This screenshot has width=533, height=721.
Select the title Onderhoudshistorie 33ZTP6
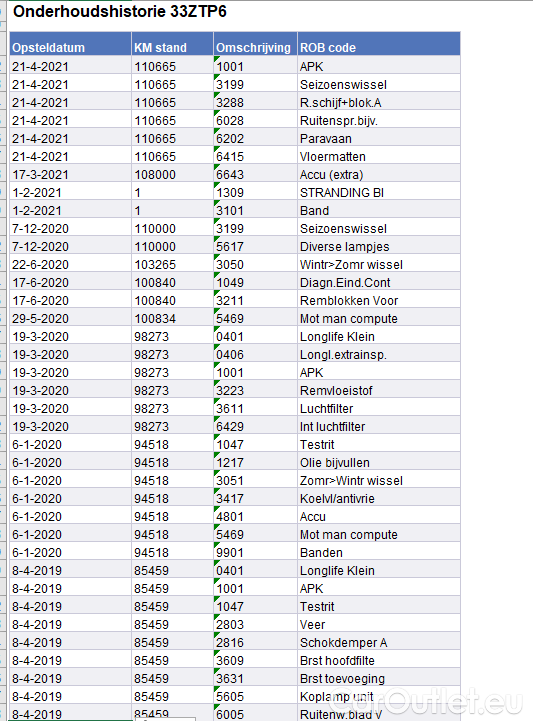click(120, 11)
